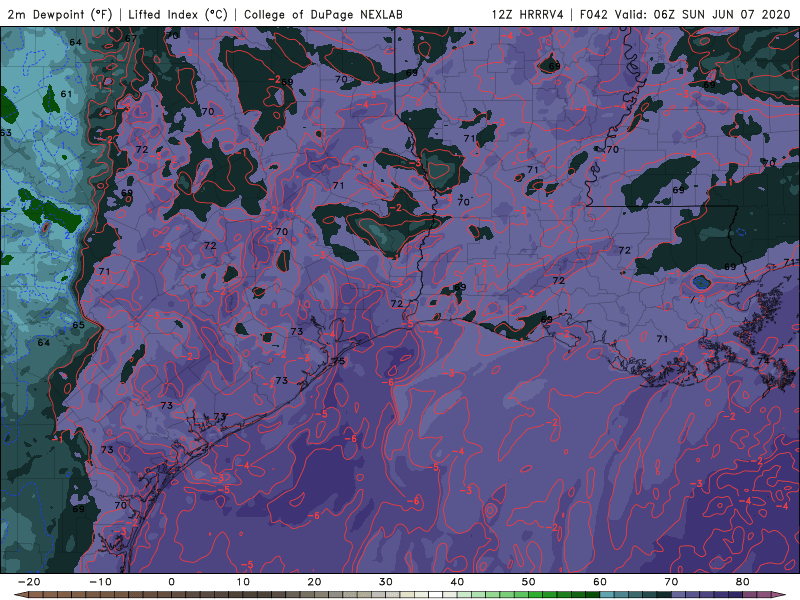The image size is (800, 600).
Task: Click the "63" dewpoint value at left edge
Action: pyautogui.click(x=6, y=133)
